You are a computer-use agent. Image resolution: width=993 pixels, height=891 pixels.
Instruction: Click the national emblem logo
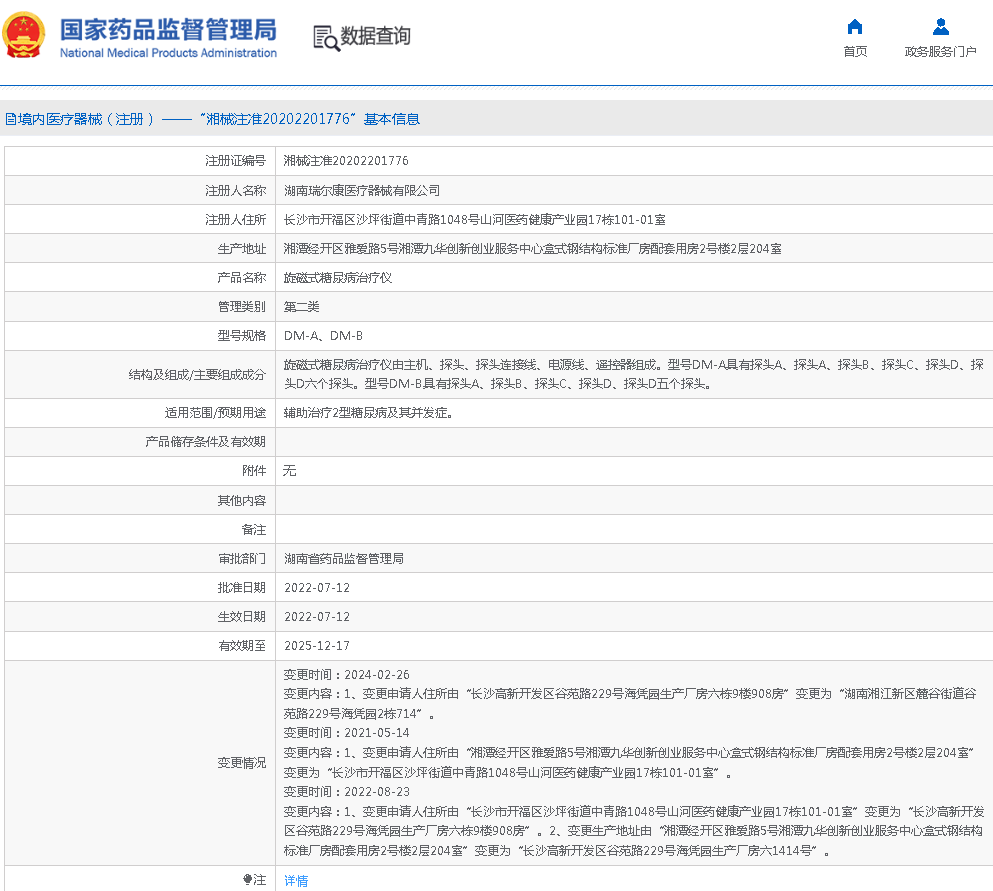point(24,37)
